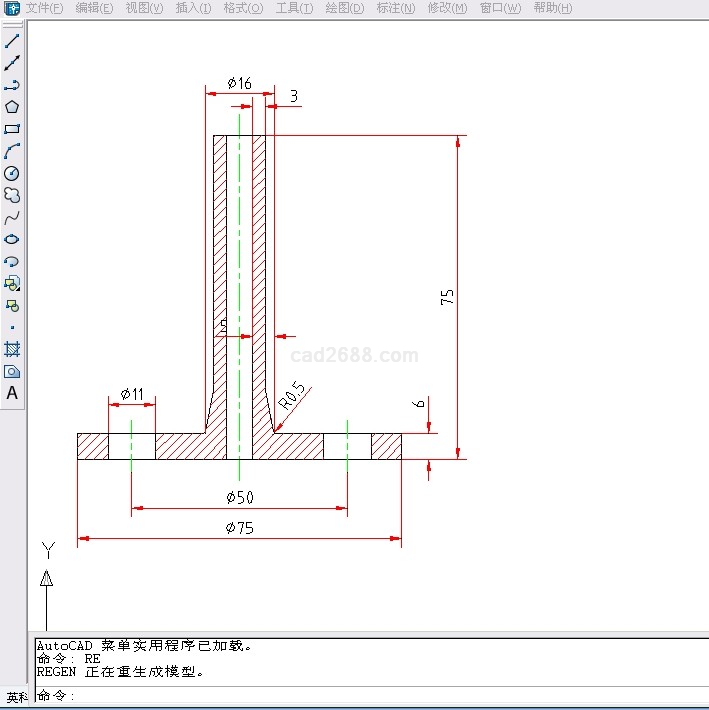Select the Line drawing tool
The width and height of the screenshot is (709, 710).
(12, 41)
